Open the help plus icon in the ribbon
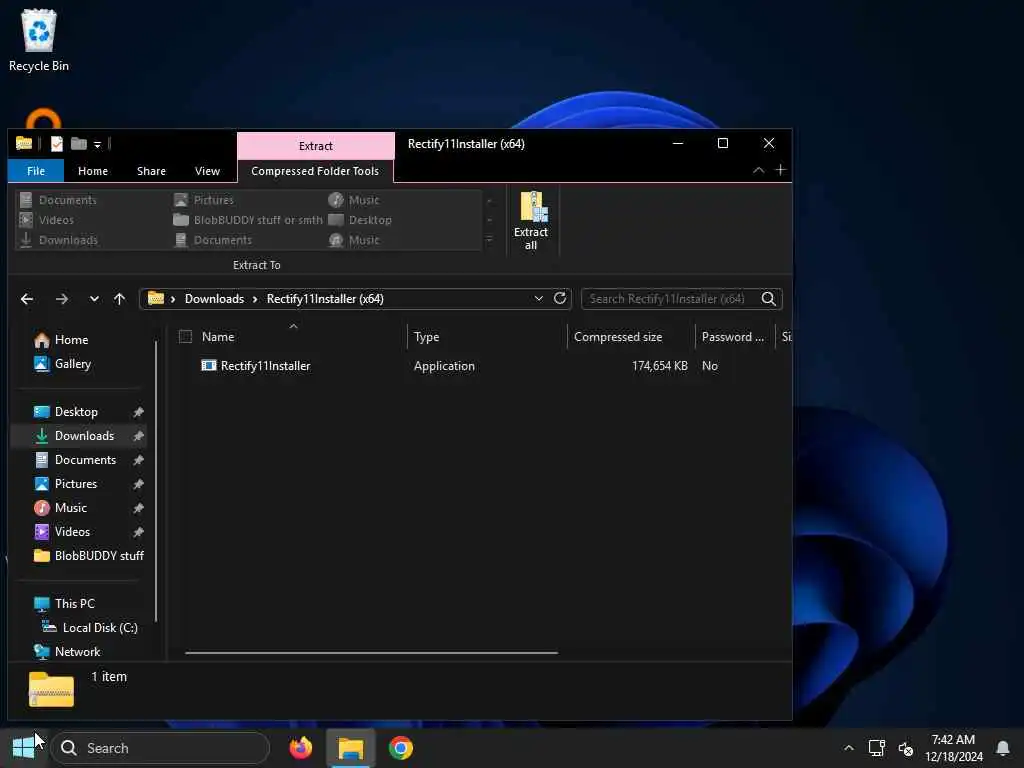Viewport: 1024px width, 768px height. pos(780,170)
